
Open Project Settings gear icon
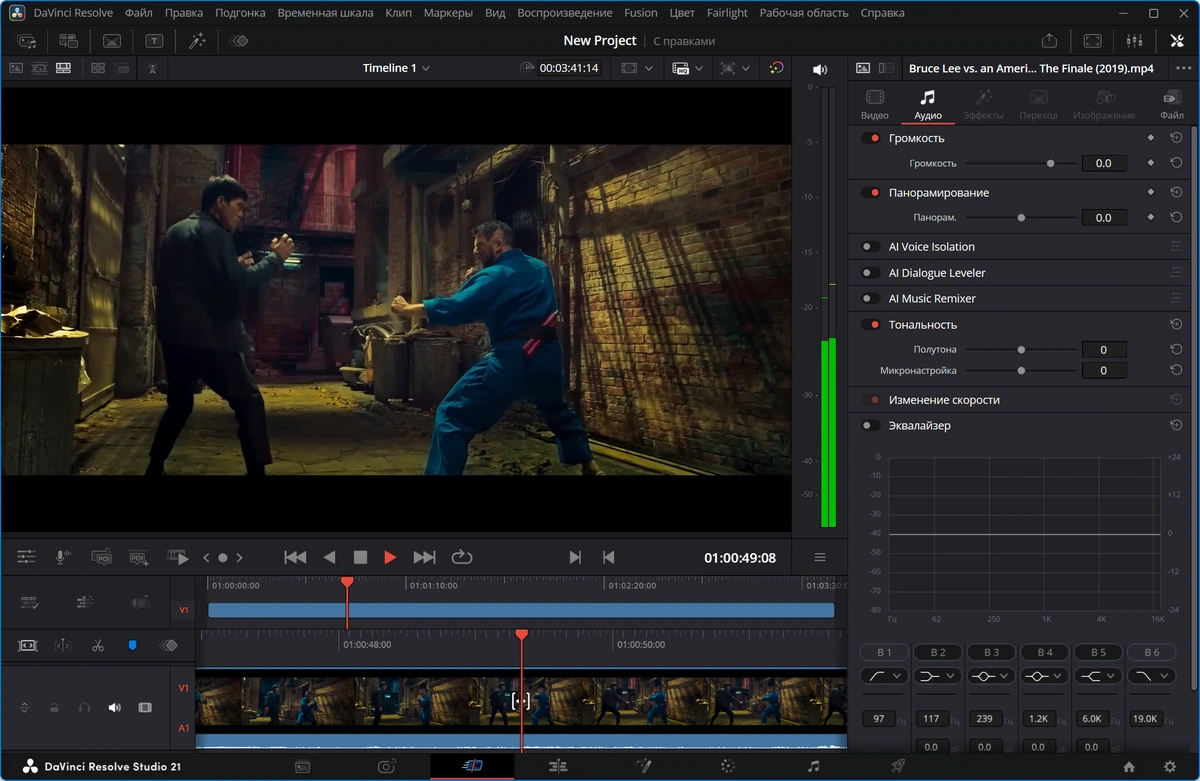point(1170,767)
